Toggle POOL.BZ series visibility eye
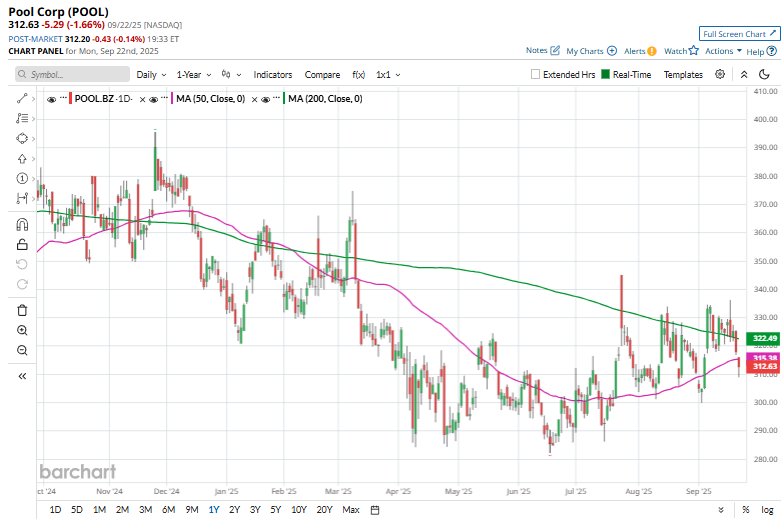This screenshot has width=783, height=521. (x=51, y=99)
